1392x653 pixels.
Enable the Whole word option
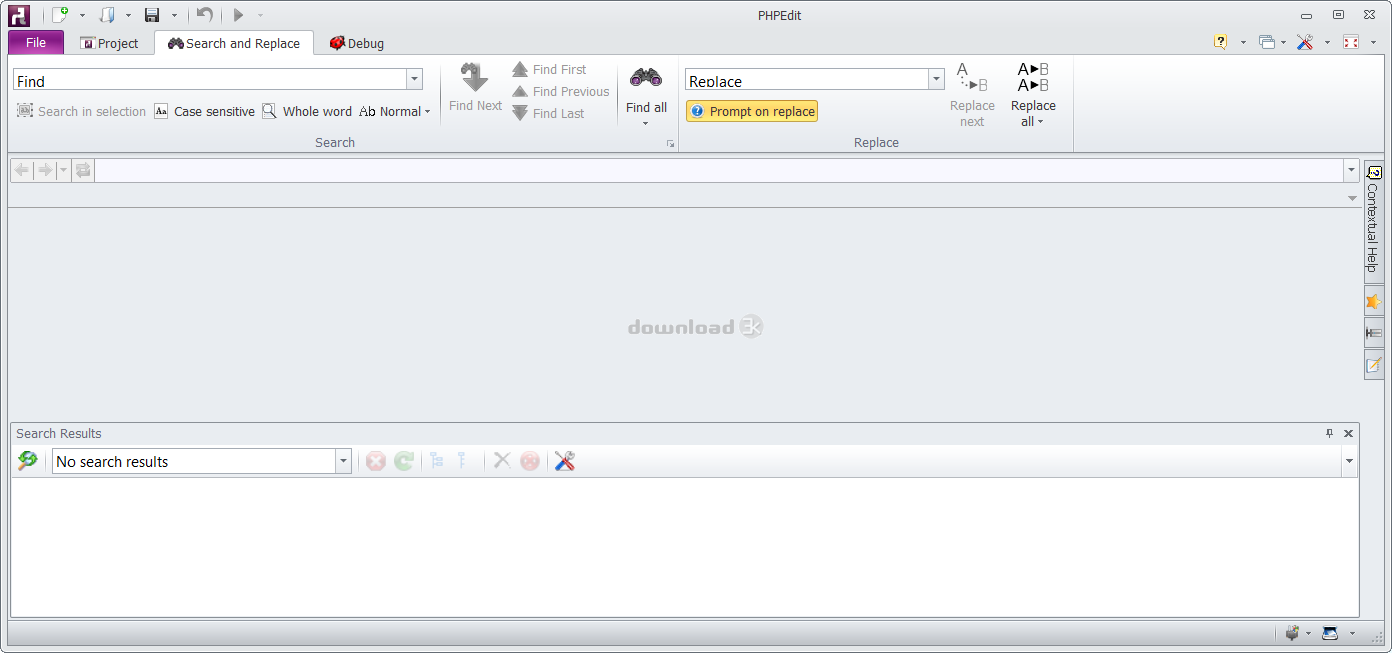point(307,111)
